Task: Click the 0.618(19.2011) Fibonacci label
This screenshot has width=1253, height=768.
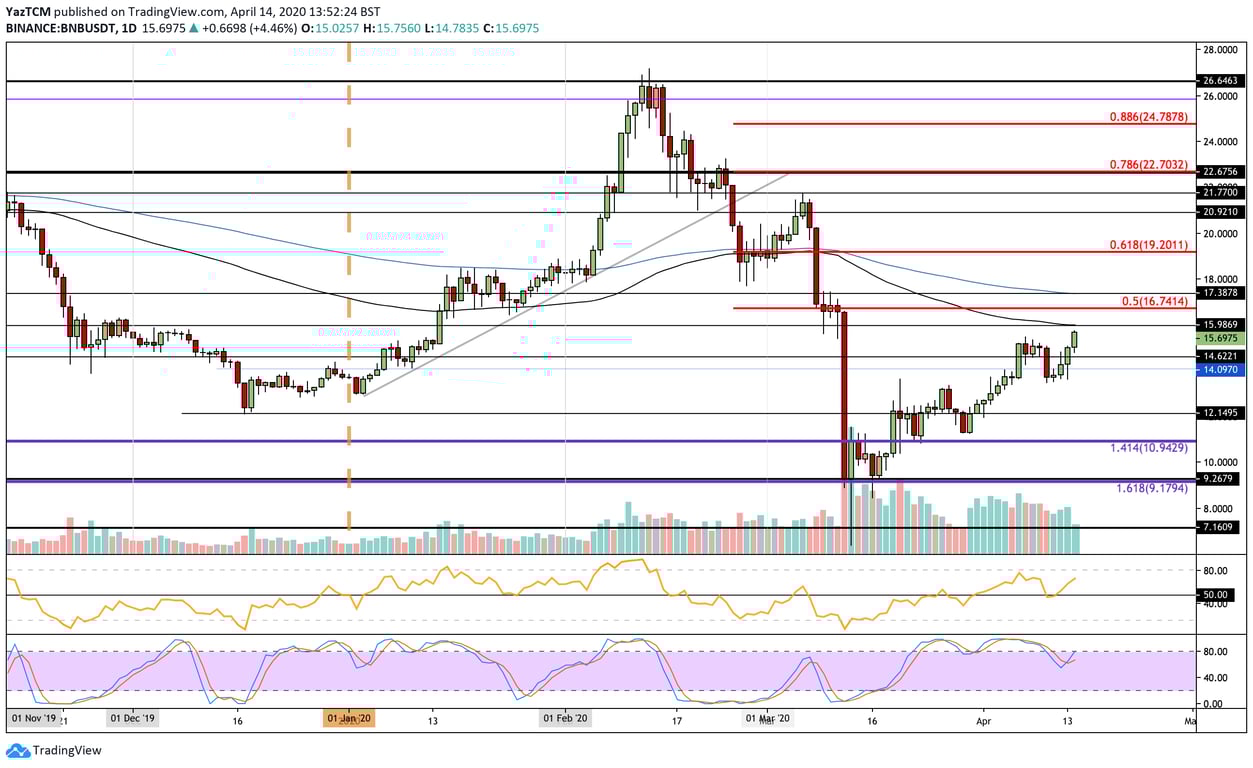Action: 1146,243
